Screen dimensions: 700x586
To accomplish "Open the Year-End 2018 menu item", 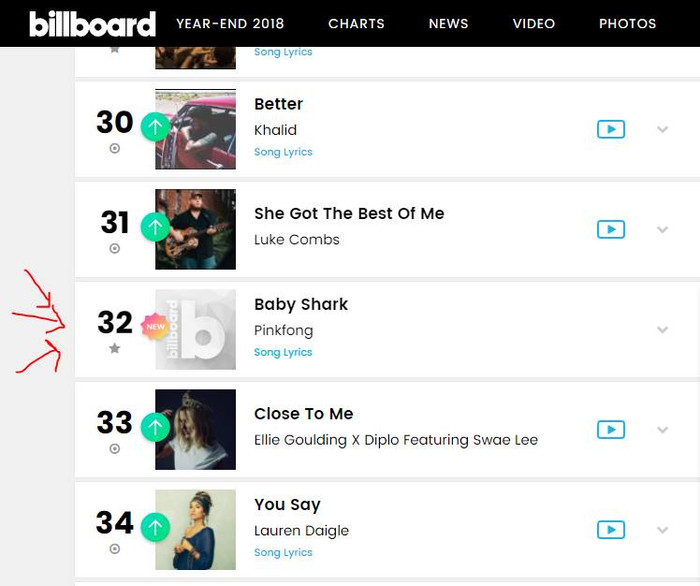I will pos(230,24).
